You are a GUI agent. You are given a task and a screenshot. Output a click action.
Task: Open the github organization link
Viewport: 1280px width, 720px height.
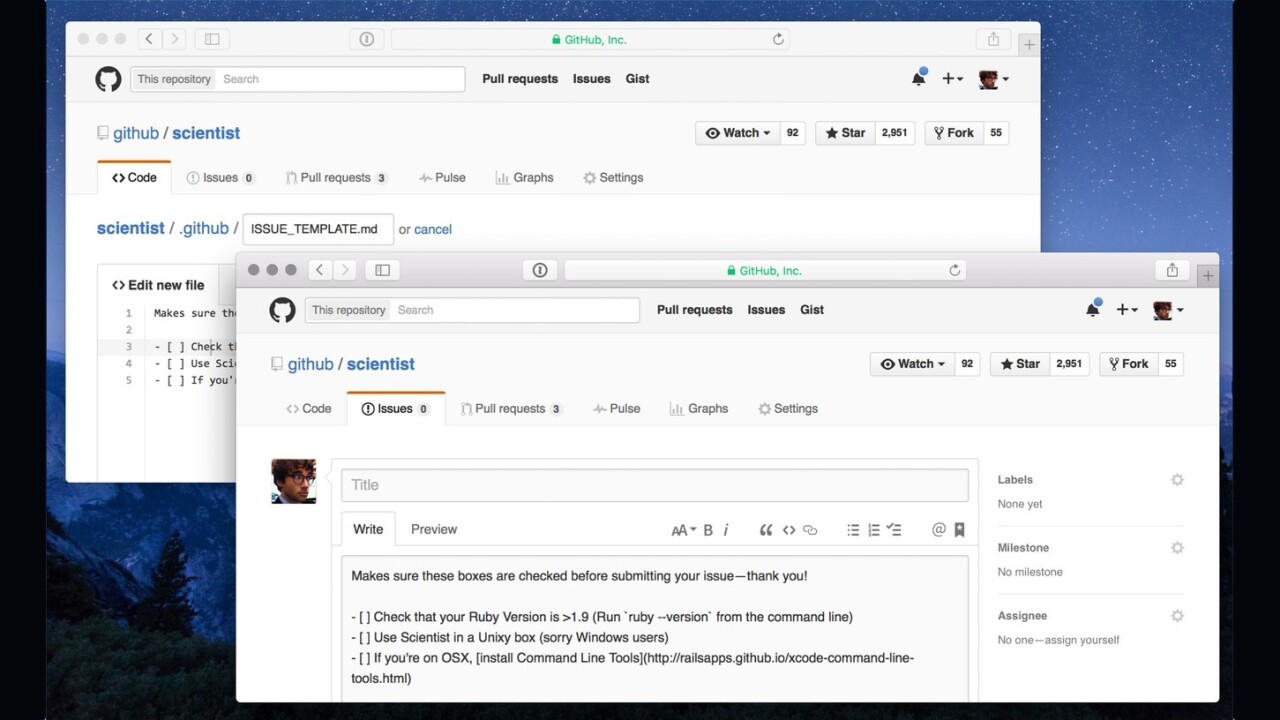point(310,364)
